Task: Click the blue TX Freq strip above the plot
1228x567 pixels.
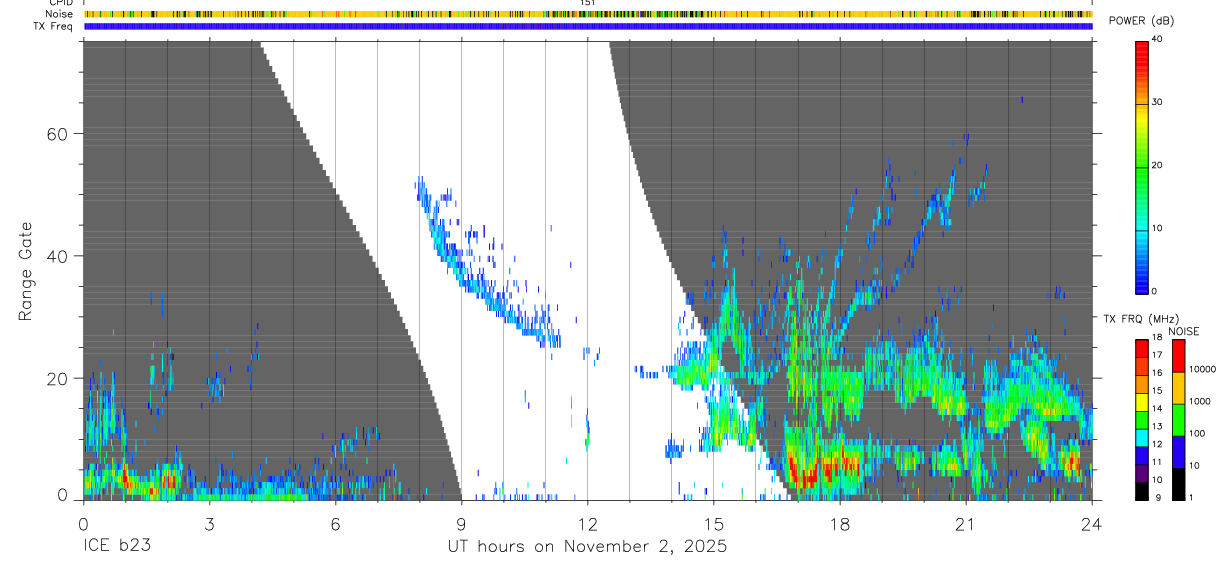Action: (588, 26)
